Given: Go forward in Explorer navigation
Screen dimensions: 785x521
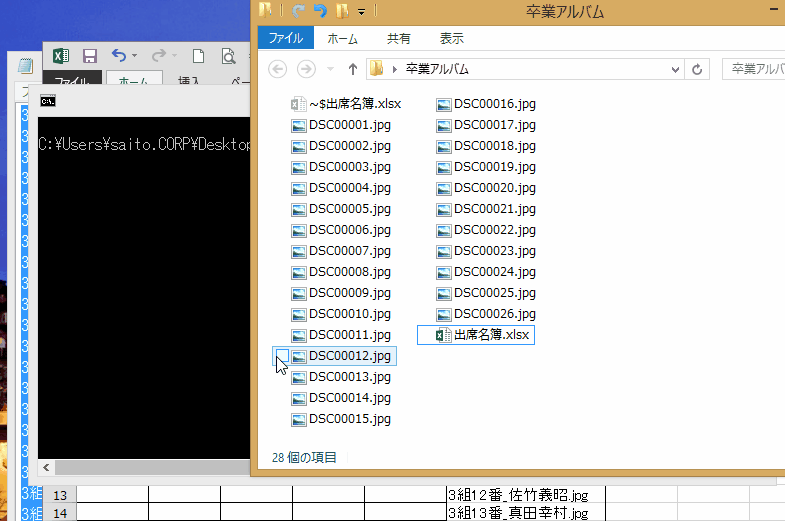Looking at the screenshot, I should (x=306, y=69).
